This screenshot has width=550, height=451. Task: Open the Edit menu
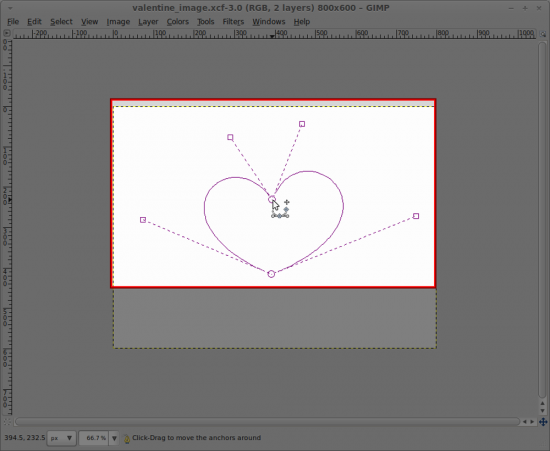click(x=34, y=22)
